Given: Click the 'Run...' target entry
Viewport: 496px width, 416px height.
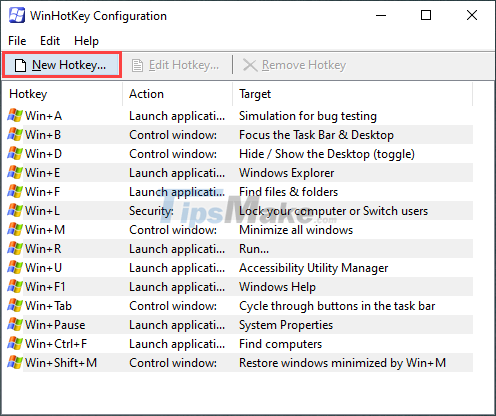Looking at the screenshot, I should click(x=254, y=249).
